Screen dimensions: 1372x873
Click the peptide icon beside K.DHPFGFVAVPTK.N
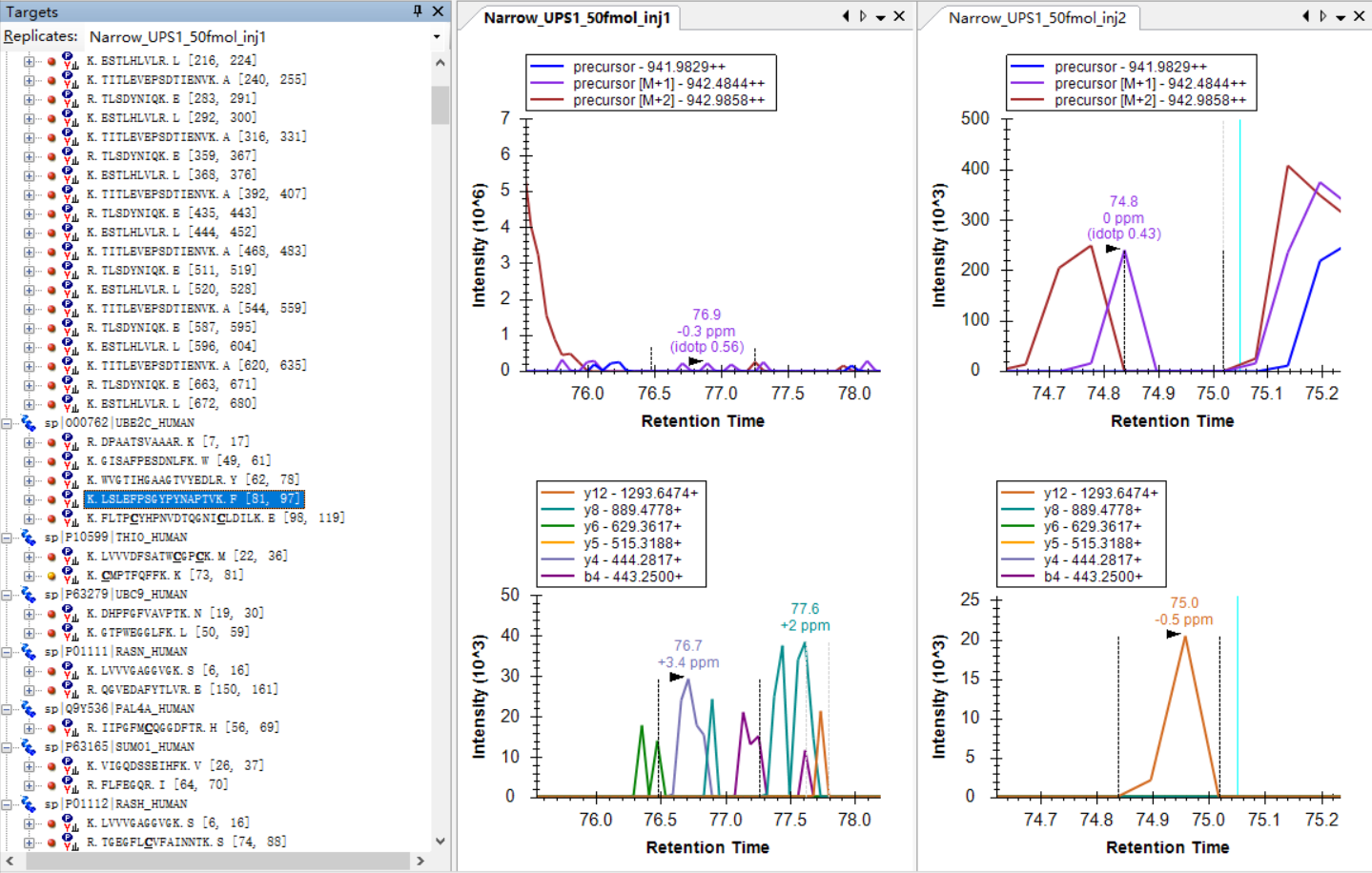(70, 614)
